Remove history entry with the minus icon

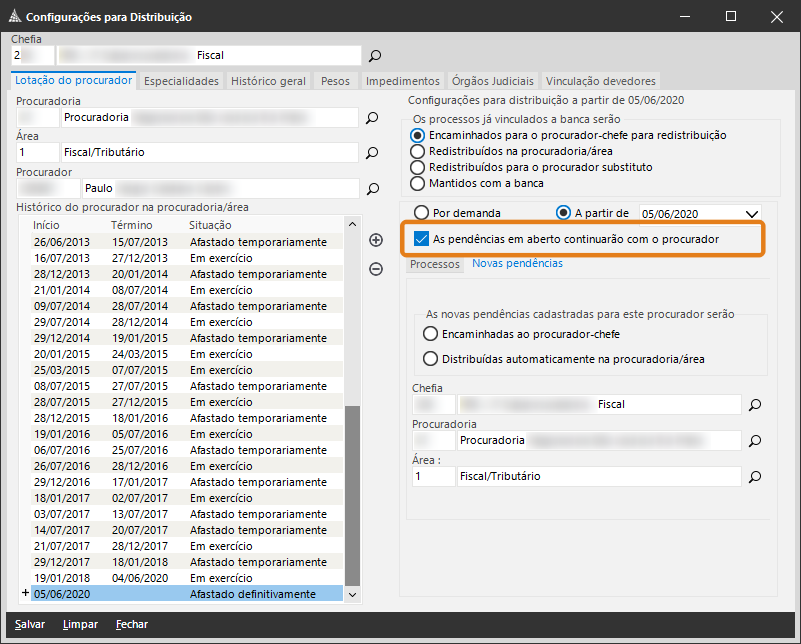[376, 269]
